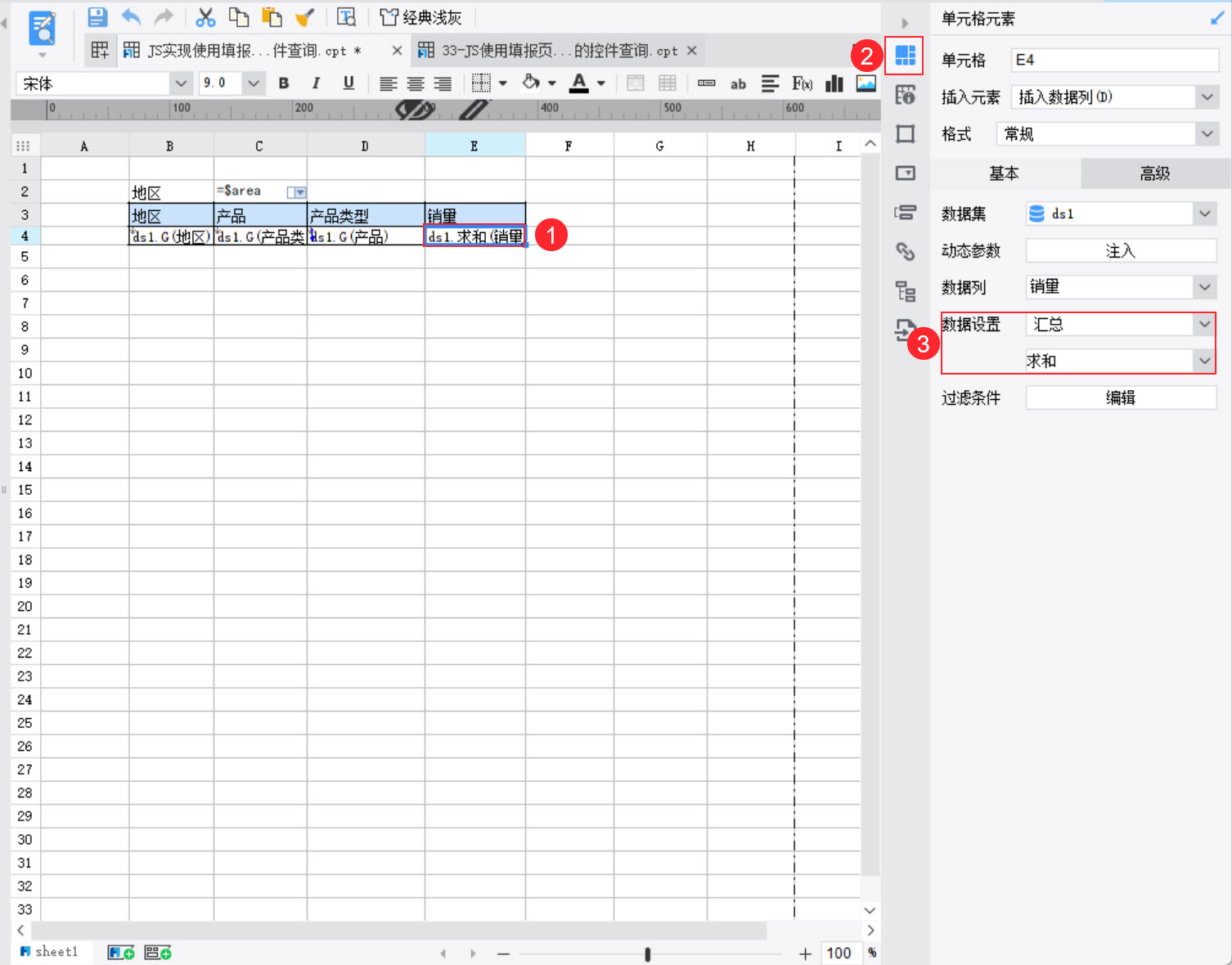
Task: Redo the undone action
Action: (164, 17)
